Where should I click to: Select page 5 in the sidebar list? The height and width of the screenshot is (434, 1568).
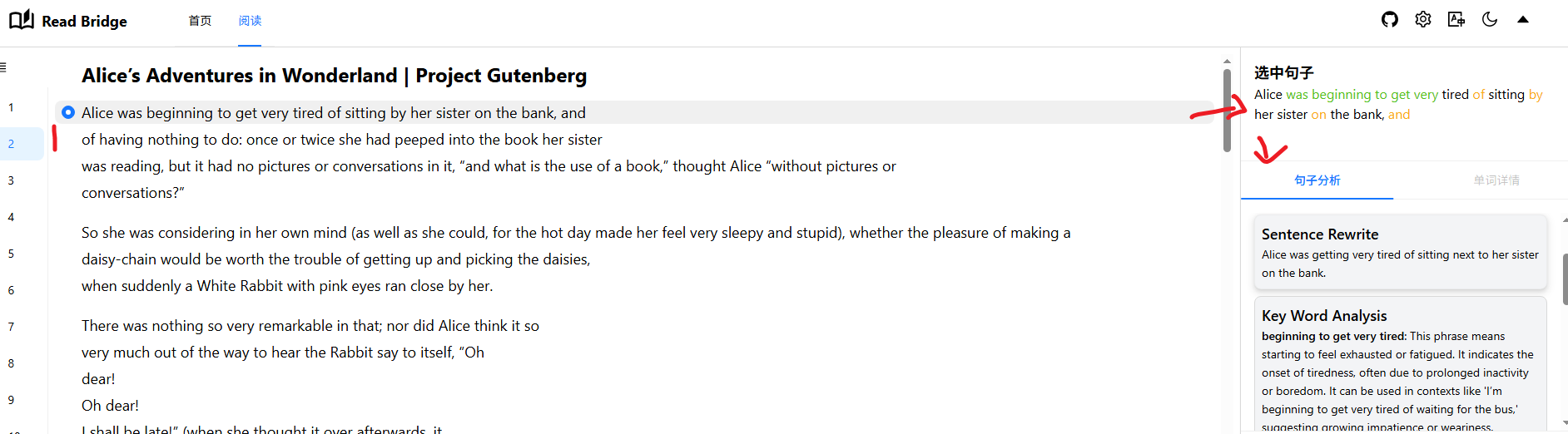click(x=12, y=254)
